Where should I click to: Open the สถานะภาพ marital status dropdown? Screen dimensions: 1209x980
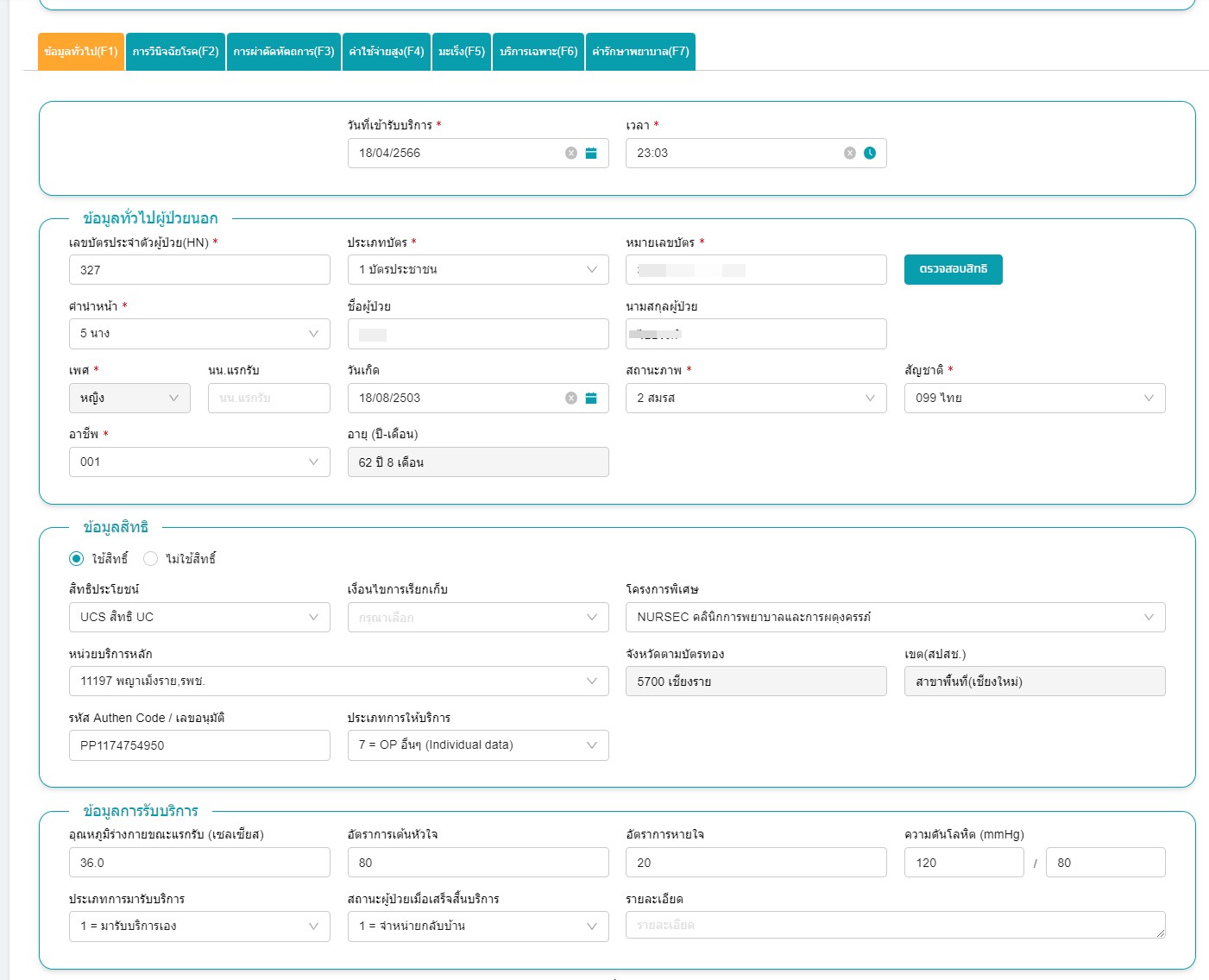870,398
